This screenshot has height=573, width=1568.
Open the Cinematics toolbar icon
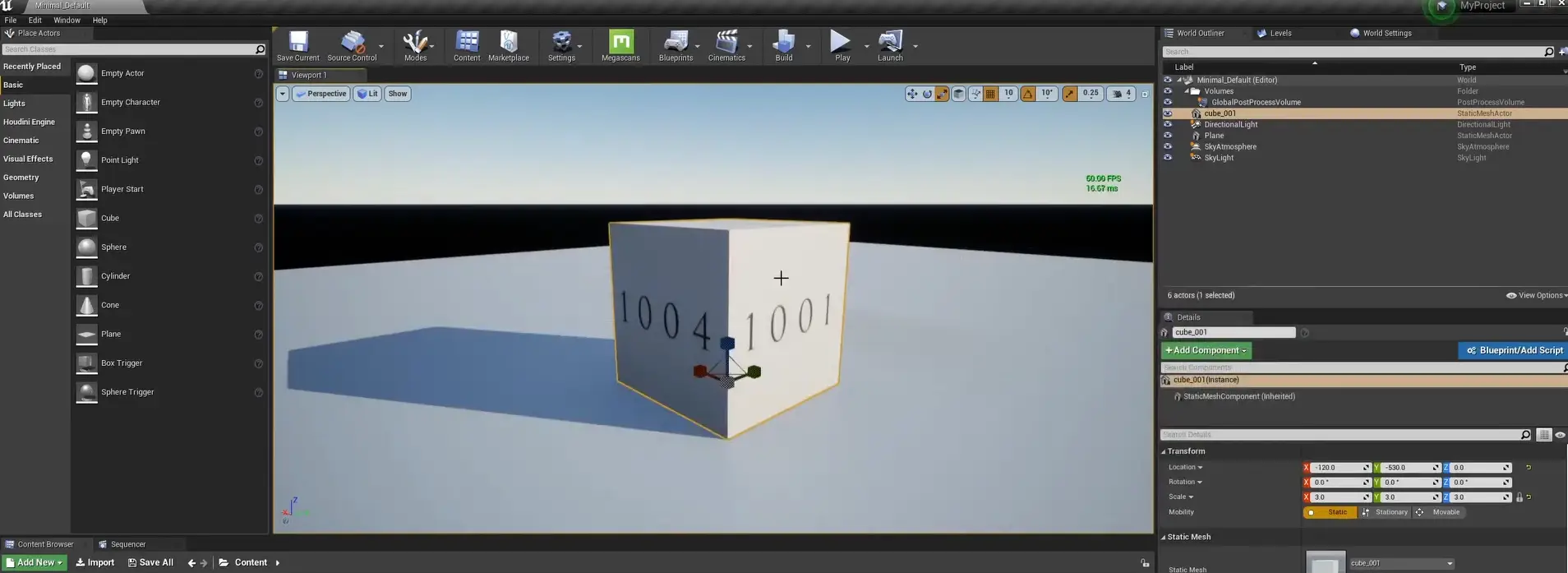point(726,42)
